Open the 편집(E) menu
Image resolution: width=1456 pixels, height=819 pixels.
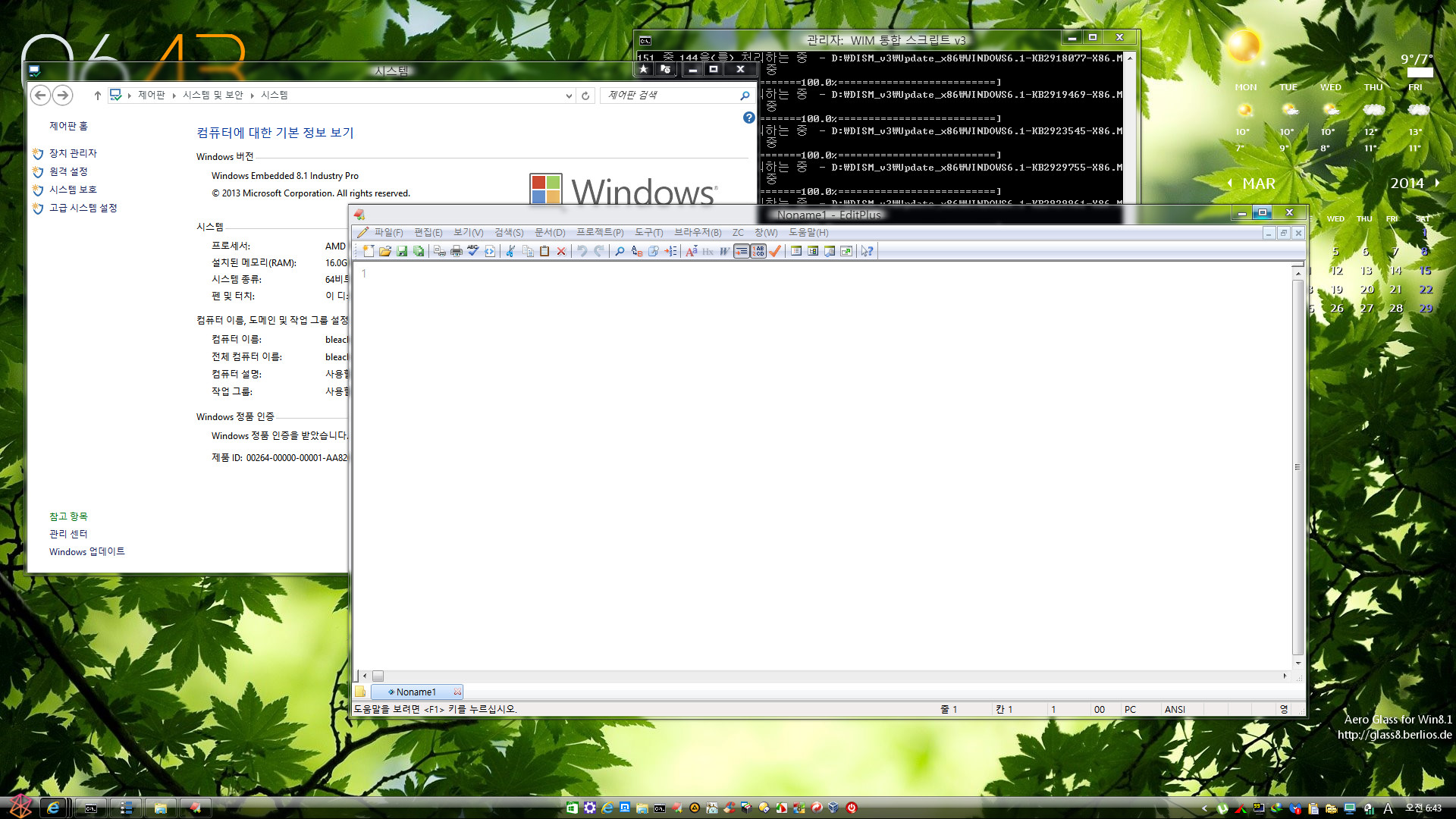[428, 232]
